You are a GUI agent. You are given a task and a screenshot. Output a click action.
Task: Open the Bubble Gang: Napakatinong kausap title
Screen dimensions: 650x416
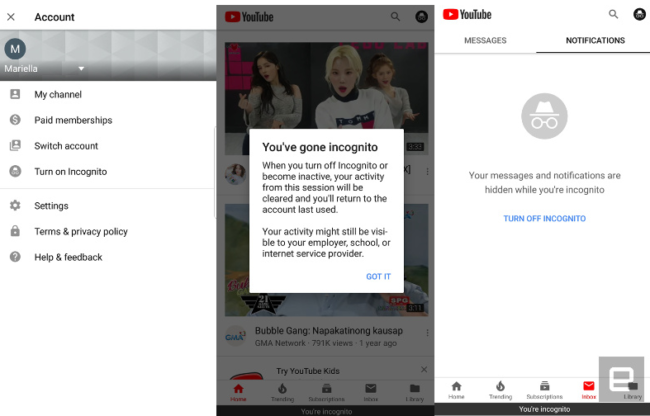[329, 331]
